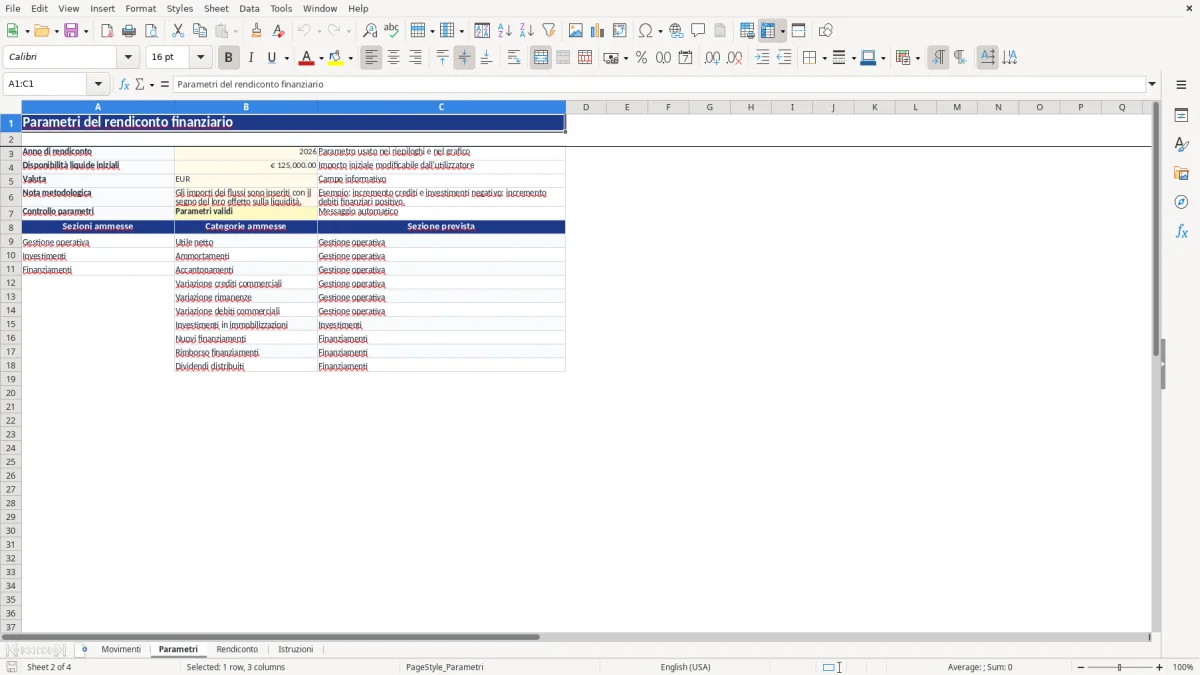Click the Copy icon
The height and width of the screenshot is (675, 1200).
click(x=200, y=31)
